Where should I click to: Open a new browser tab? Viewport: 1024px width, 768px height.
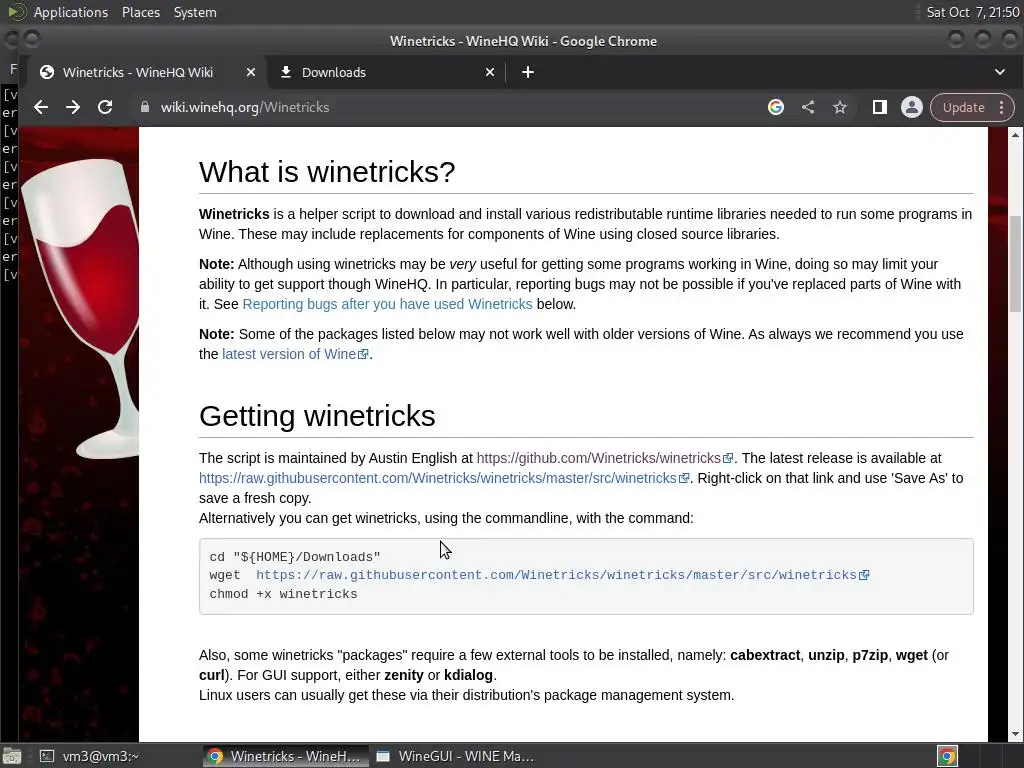tap(528, 72)
